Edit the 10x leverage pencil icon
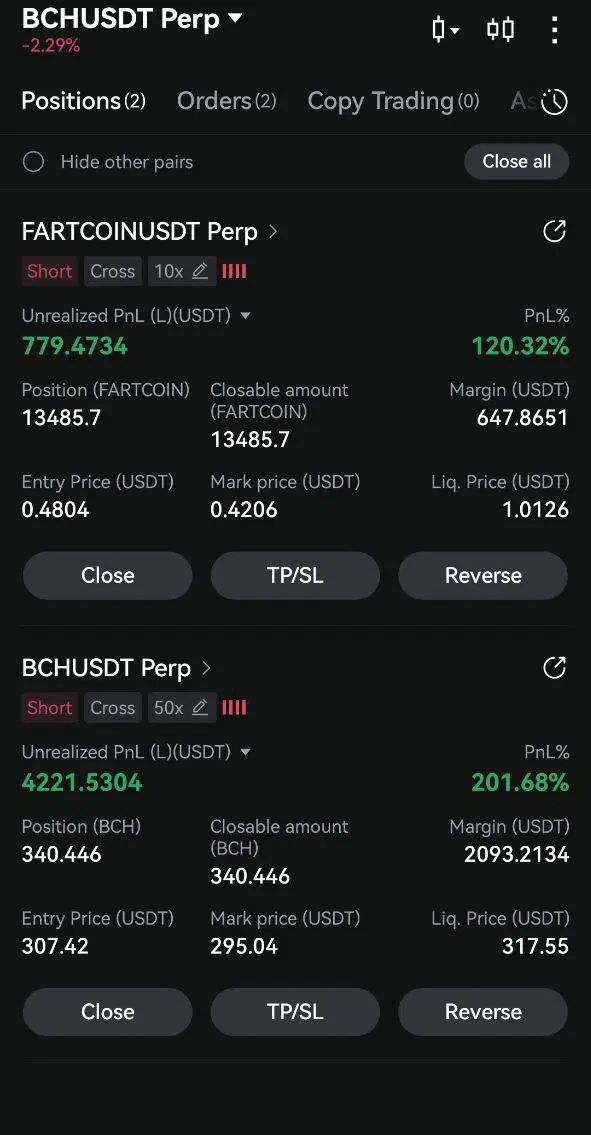This screenshot has width=591, height=1135. [x=201, y=271]
